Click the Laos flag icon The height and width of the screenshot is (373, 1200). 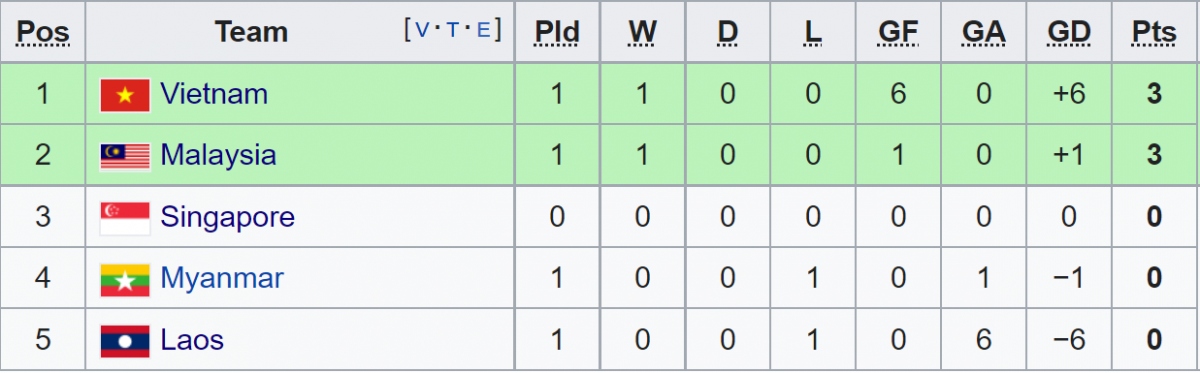(125, 341)
